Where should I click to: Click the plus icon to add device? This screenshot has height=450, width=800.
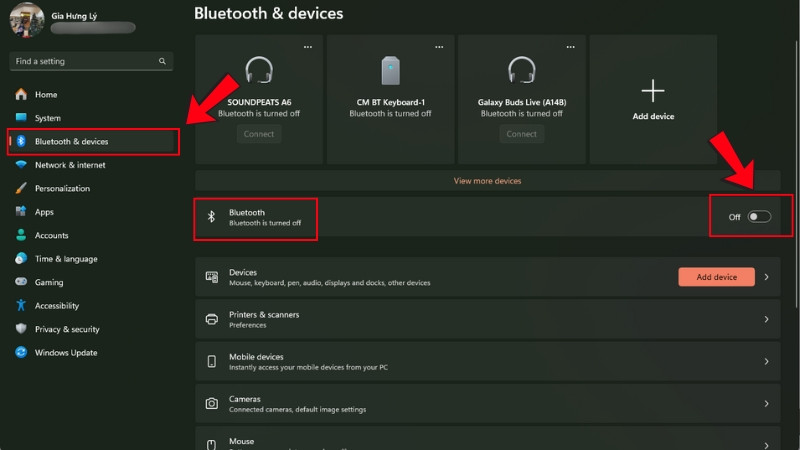(653, 91)
